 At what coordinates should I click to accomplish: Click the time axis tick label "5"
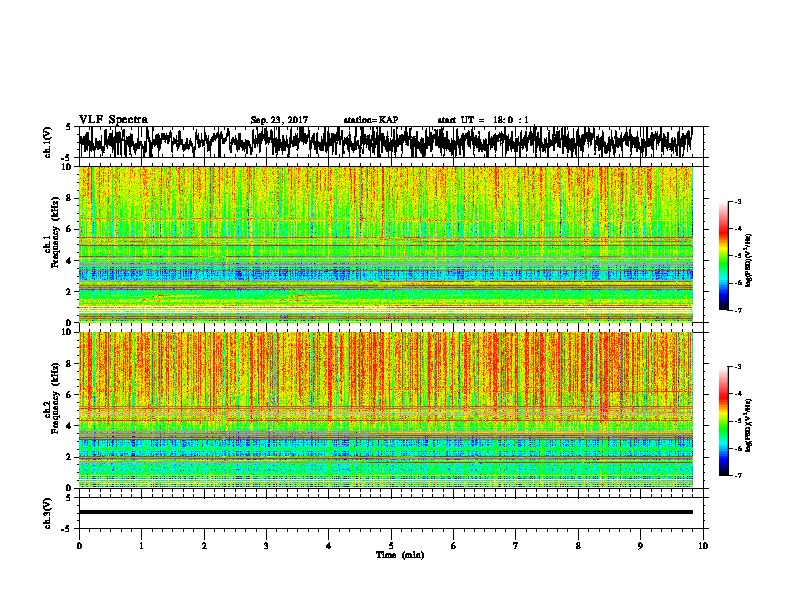click(391, 546)
